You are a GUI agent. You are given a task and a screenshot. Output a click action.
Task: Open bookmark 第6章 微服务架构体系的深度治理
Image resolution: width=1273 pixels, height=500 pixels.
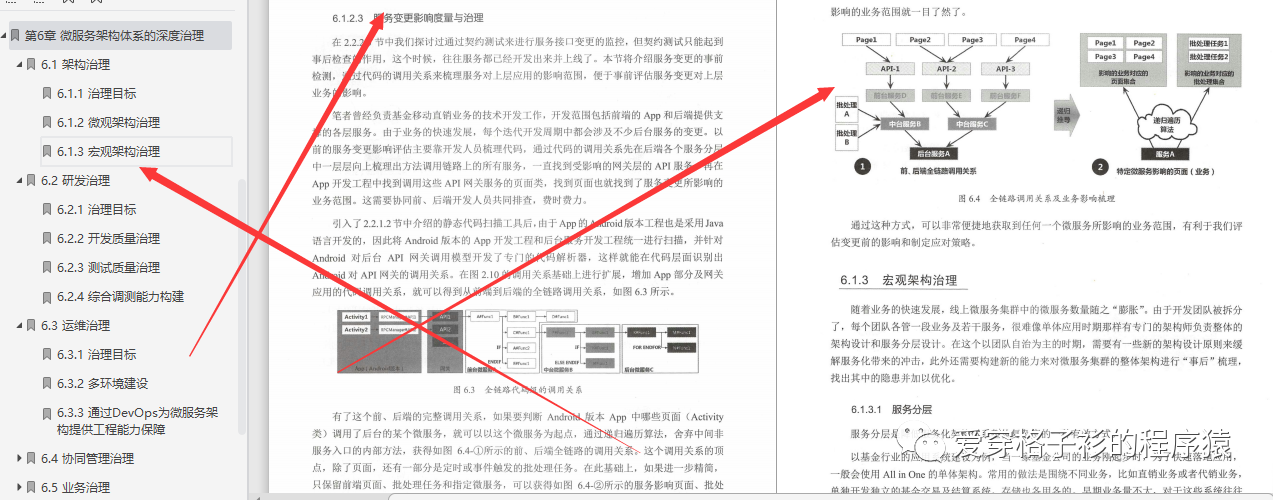click(x=114, y=36)
